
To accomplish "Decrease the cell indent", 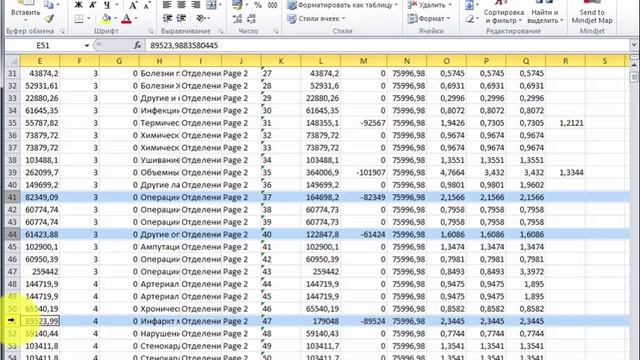I will [167, 18].
